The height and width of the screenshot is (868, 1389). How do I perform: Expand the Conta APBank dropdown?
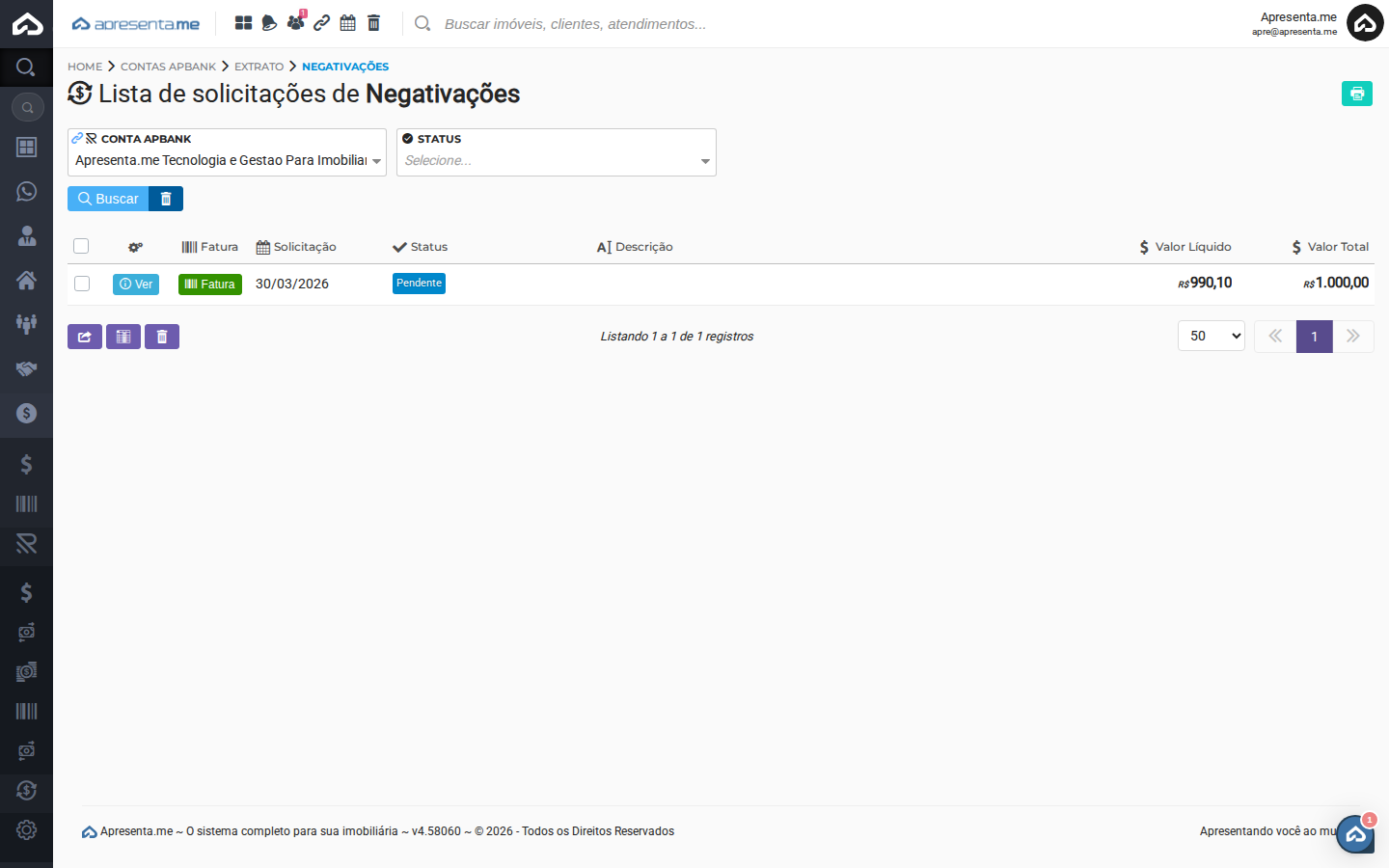click(227, 160)
